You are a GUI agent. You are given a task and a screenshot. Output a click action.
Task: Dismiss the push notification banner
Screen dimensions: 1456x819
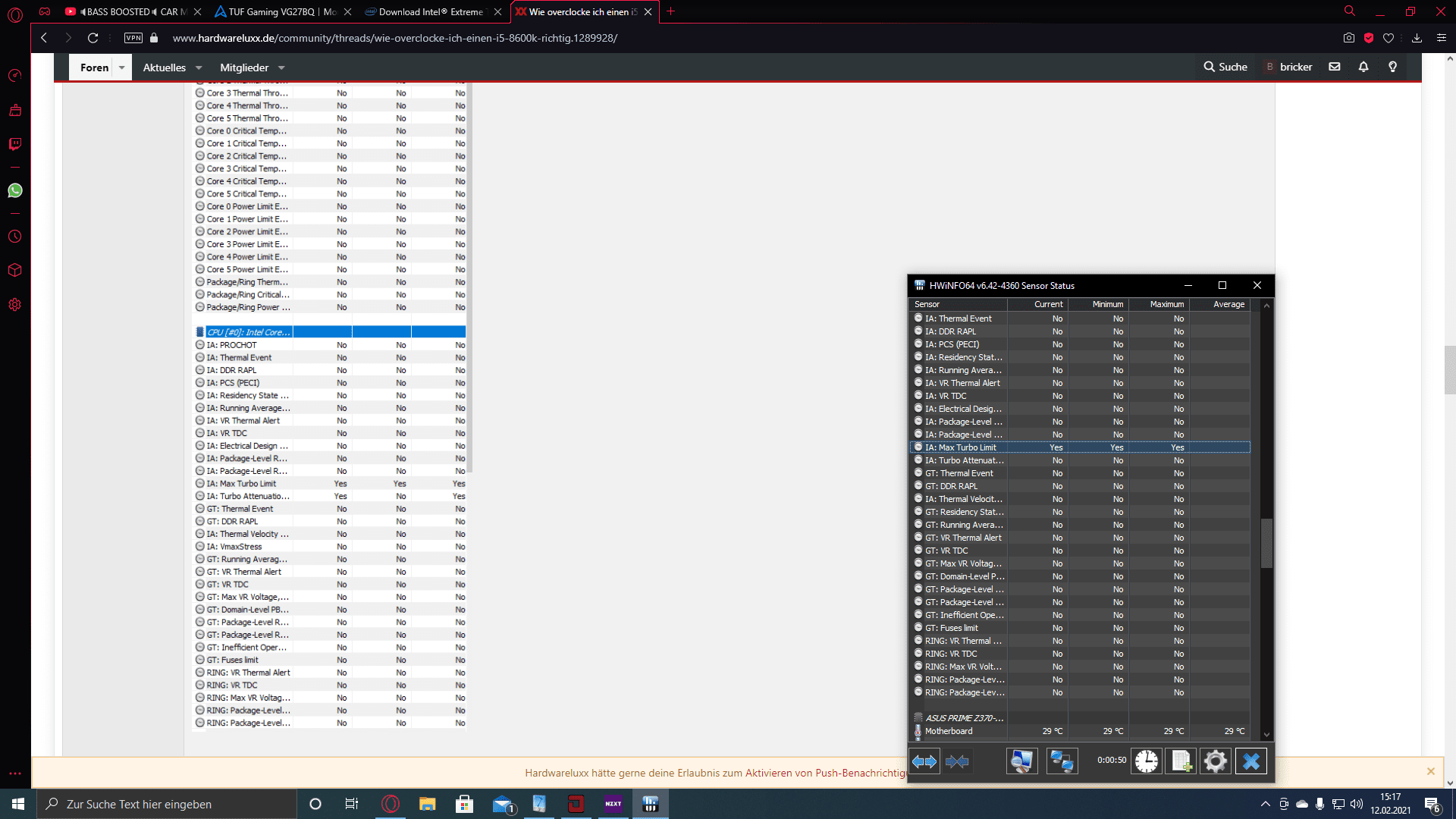1431,771
